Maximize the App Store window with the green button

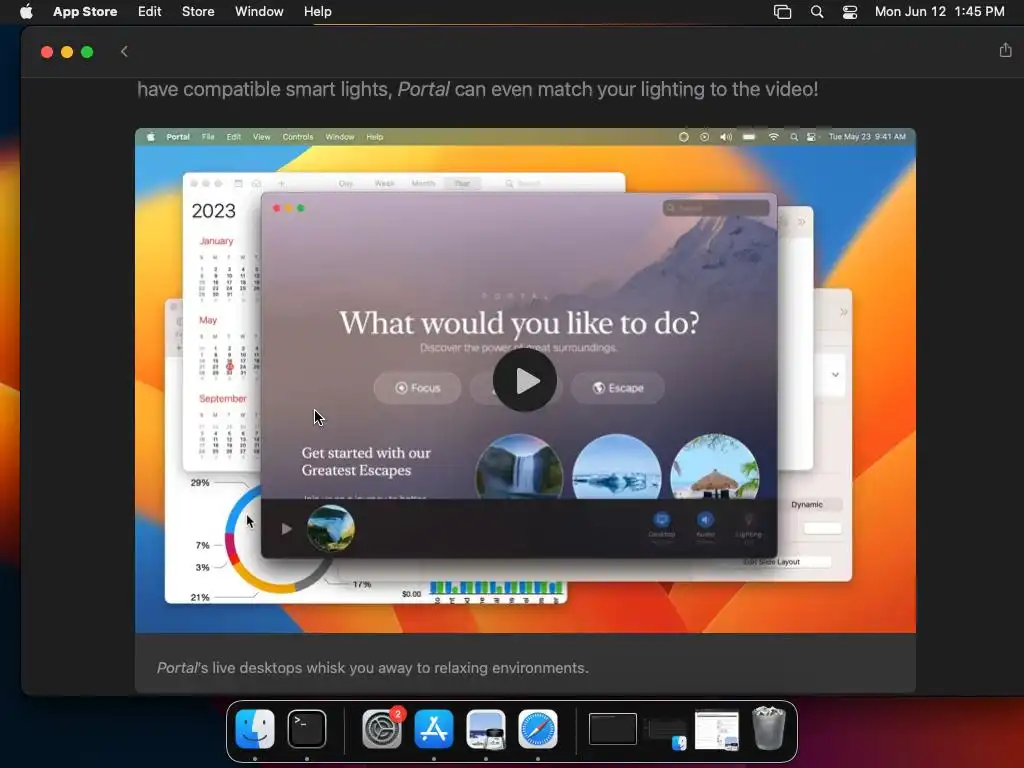click(87, 52)
